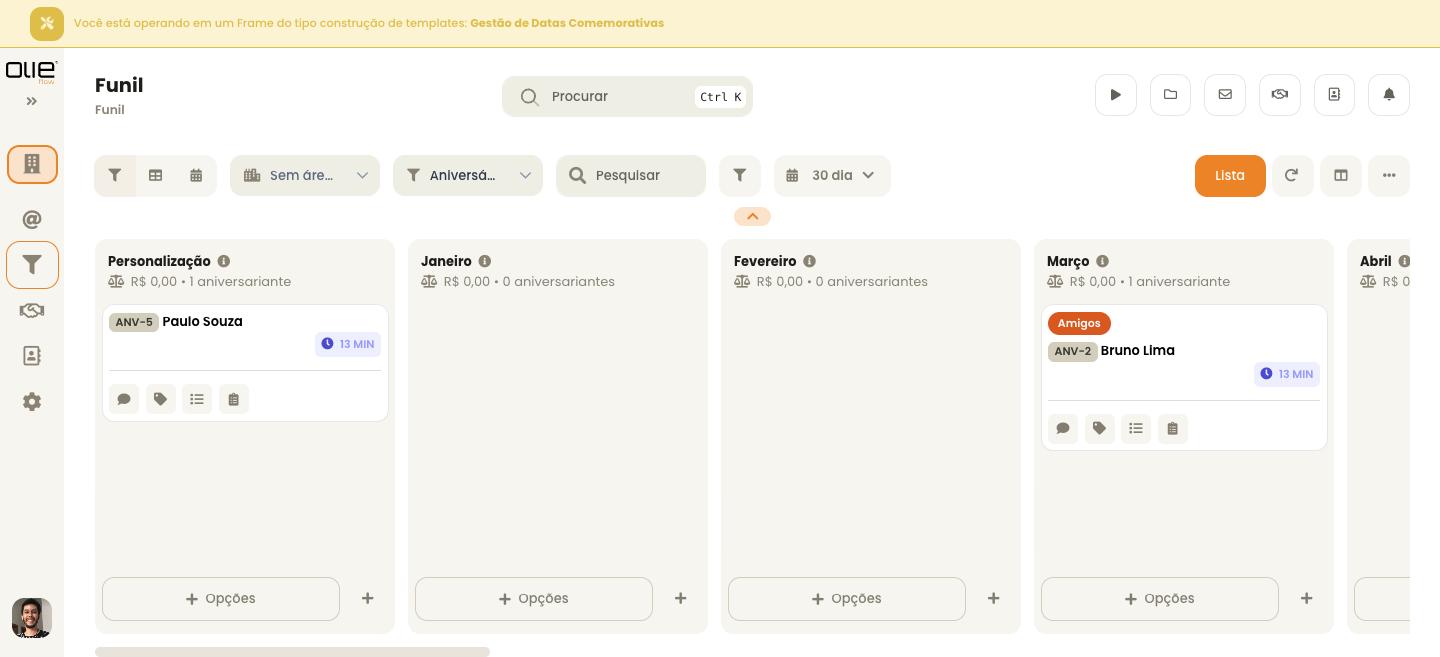Add card with plus in Fevereiro column
Screen dimensions: 1440x657
(x=993, y=598)
